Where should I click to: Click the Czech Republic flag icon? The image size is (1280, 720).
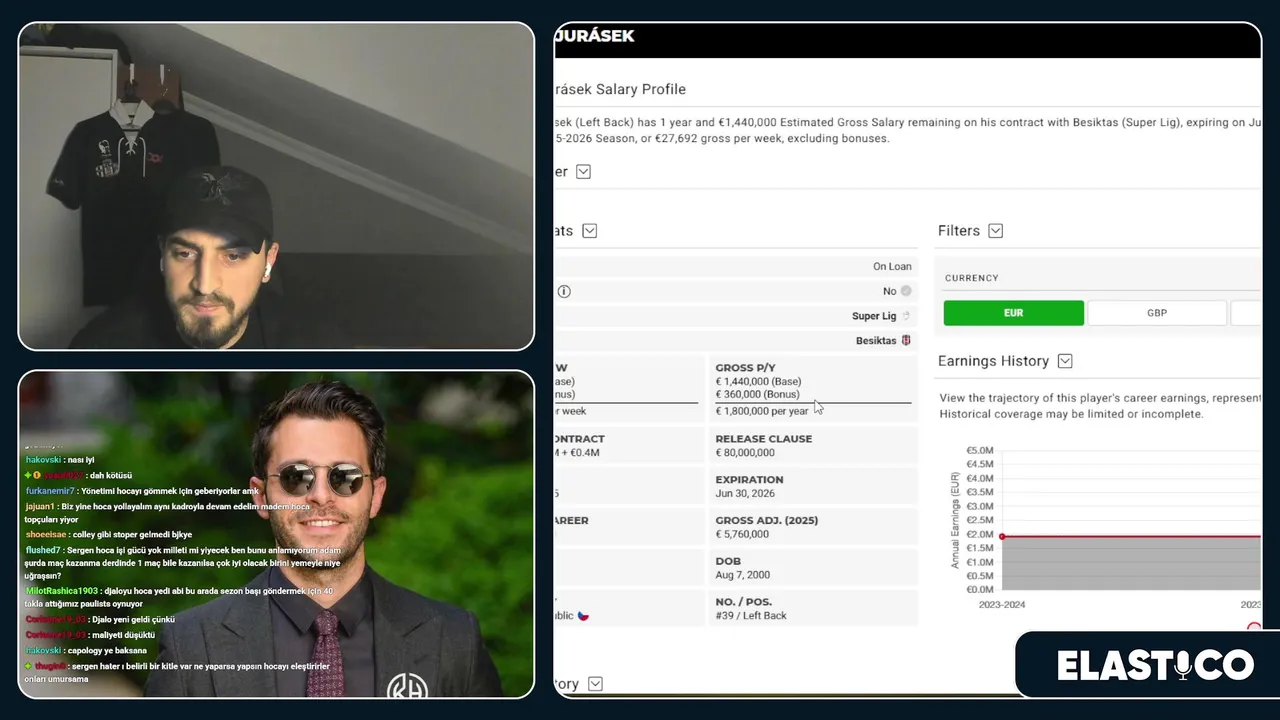pos(583,616)
